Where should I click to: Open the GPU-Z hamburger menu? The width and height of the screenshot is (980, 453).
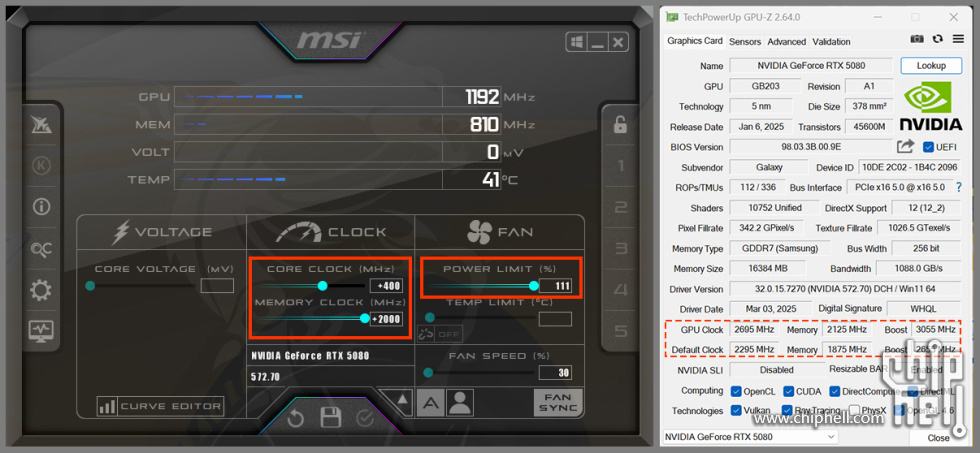pos(958,39)
